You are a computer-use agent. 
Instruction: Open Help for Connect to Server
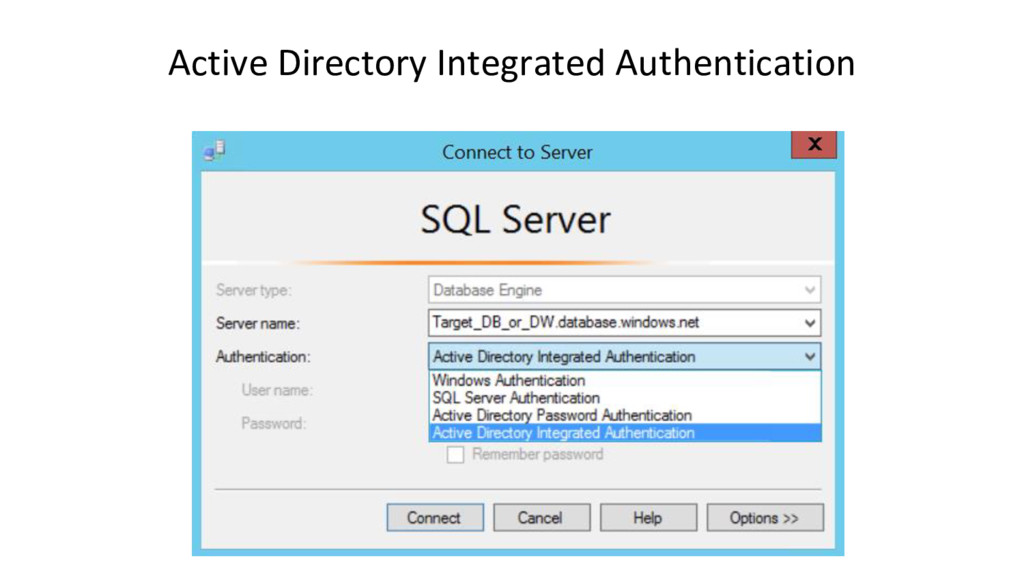[x=648, y=517]
